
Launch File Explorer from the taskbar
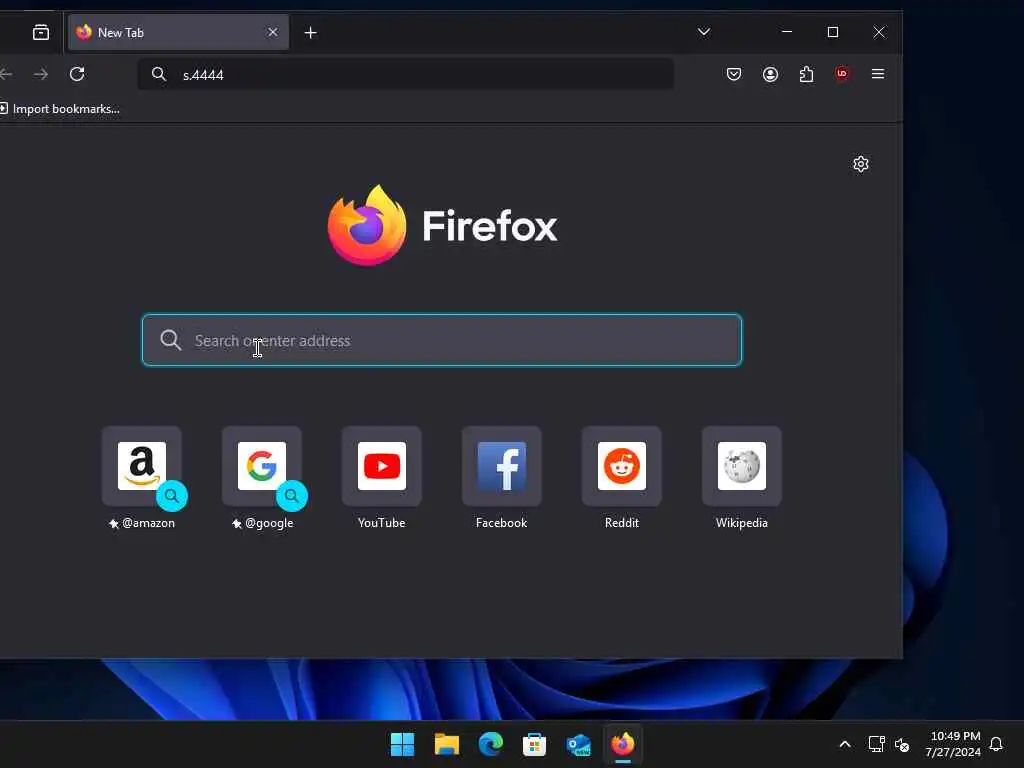447,744
